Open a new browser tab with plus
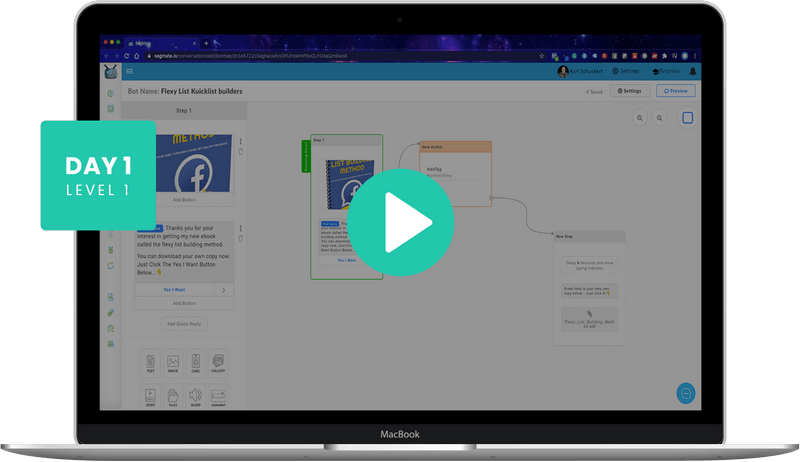Image resolution: width=800 pixels, height=462 pixels. coord(206,43)
